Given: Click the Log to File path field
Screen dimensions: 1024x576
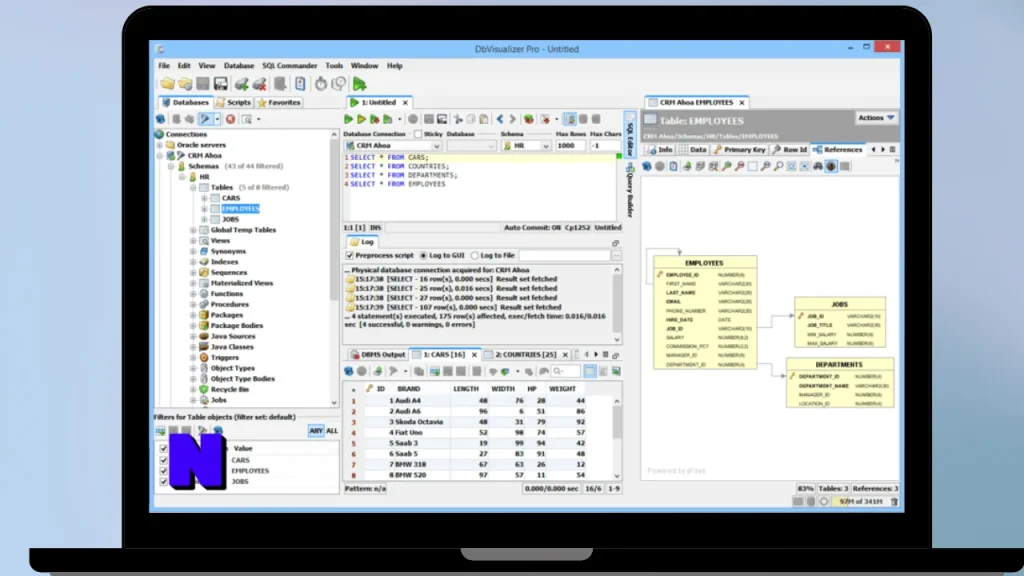Looking at the screenshot, I should 565,255.
